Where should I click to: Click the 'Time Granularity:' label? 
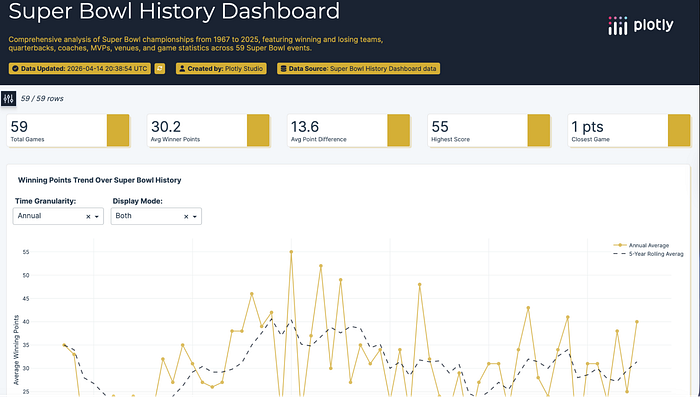click(x=46, y=201)
